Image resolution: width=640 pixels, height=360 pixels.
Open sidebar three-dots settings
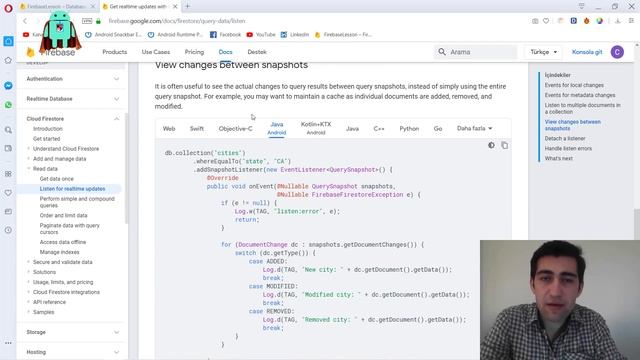(x=8, y=343)
